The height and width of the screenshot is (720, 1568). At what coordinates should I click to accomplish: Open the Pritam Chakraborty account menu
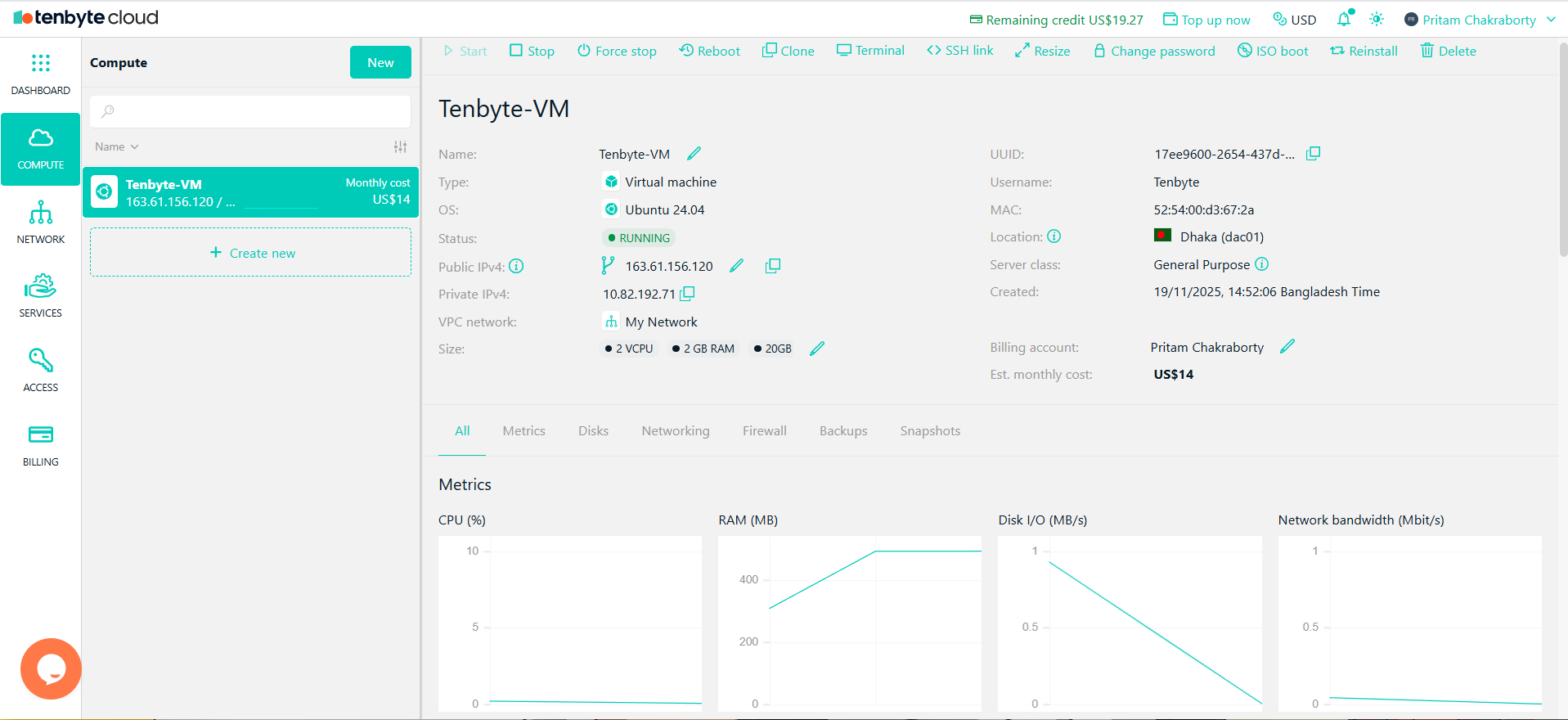pyautogui.click(x=1480, y=20)
